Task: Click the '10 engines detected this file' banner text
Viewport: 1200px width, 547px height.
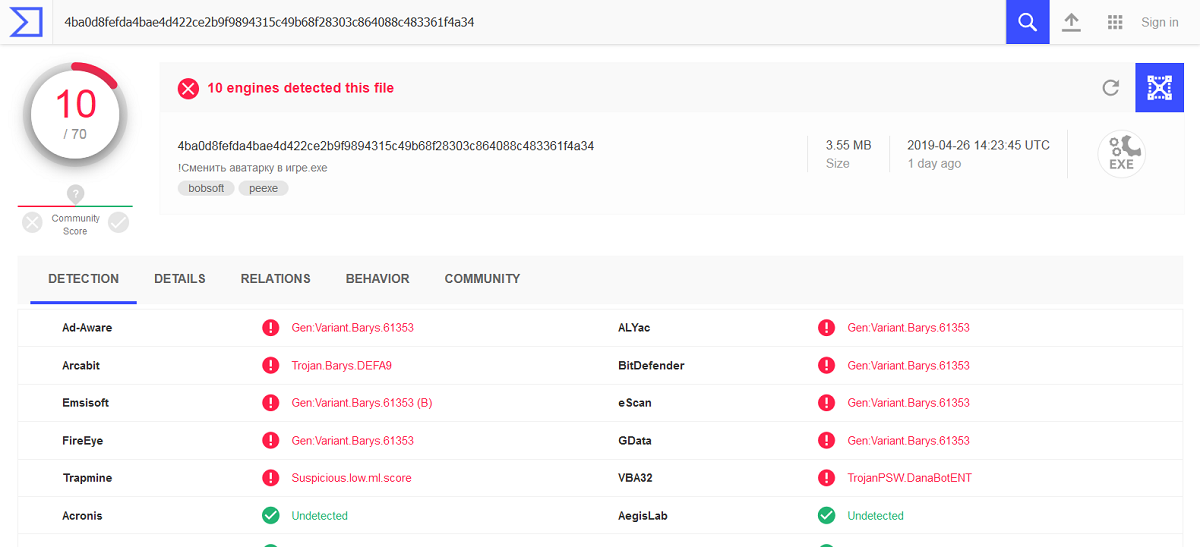Action: 301,88
